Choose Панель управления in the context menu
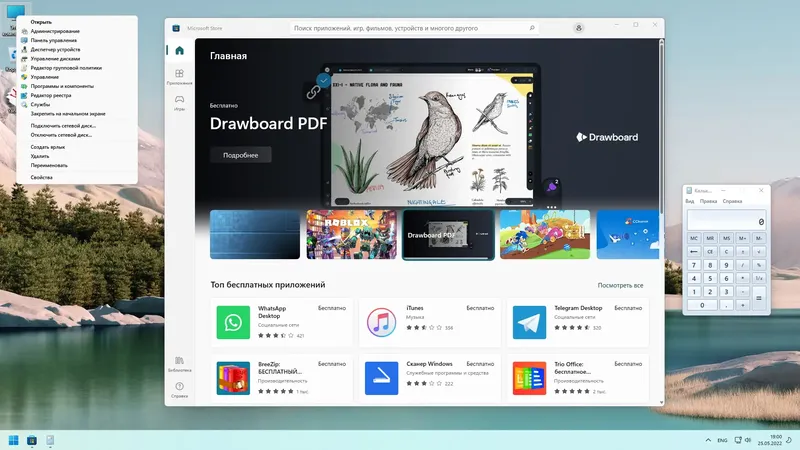 point(54,40)
